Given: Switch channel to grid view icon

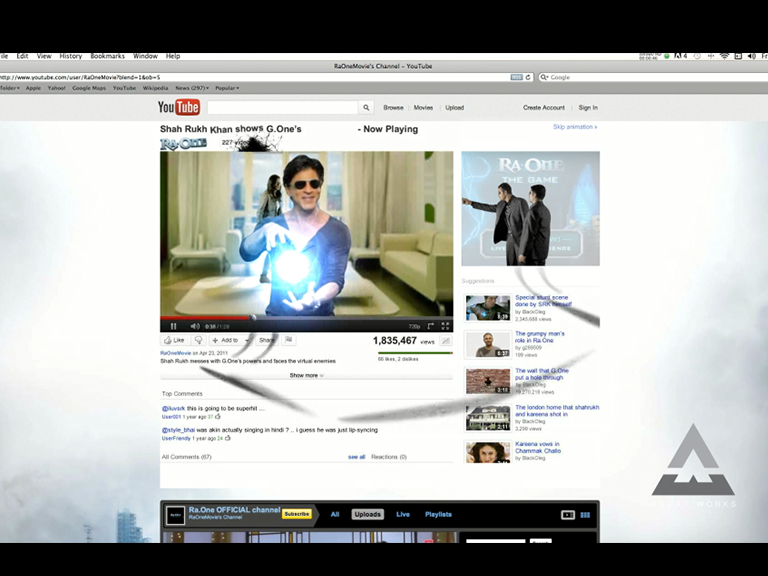Looking at the screenshot, I should 585,515.
